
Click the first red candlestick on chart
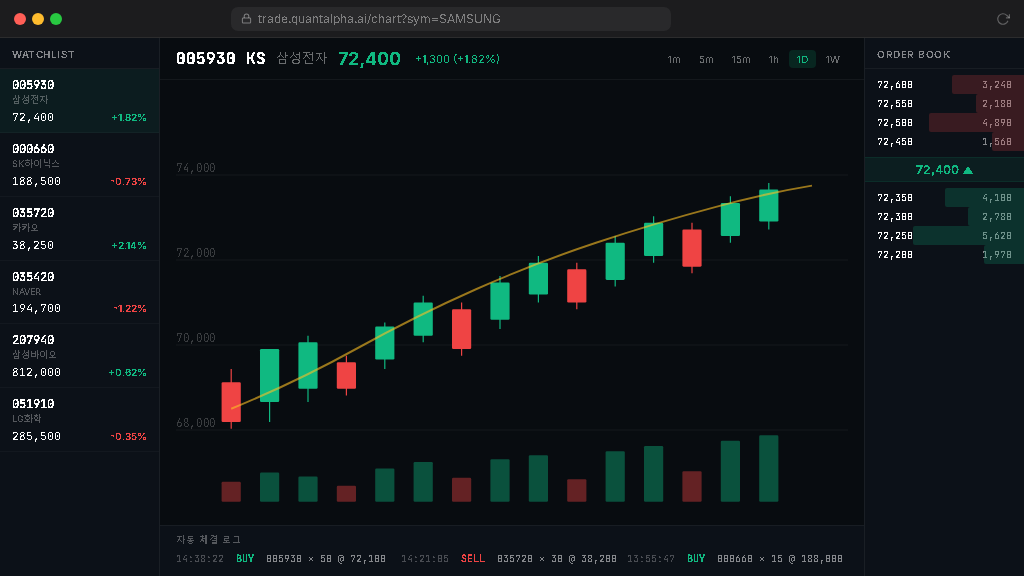[231, 401]
